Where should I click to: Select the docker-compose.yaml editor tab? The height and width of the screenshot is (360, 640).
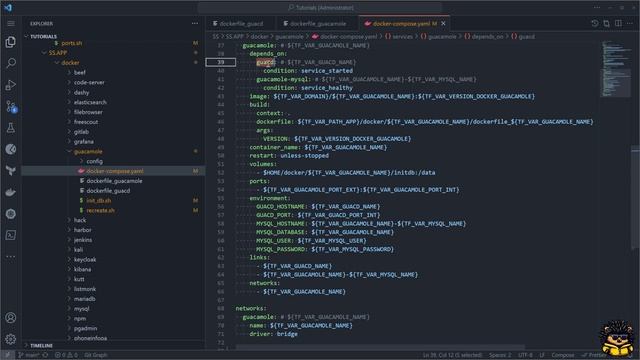(401, 24)
